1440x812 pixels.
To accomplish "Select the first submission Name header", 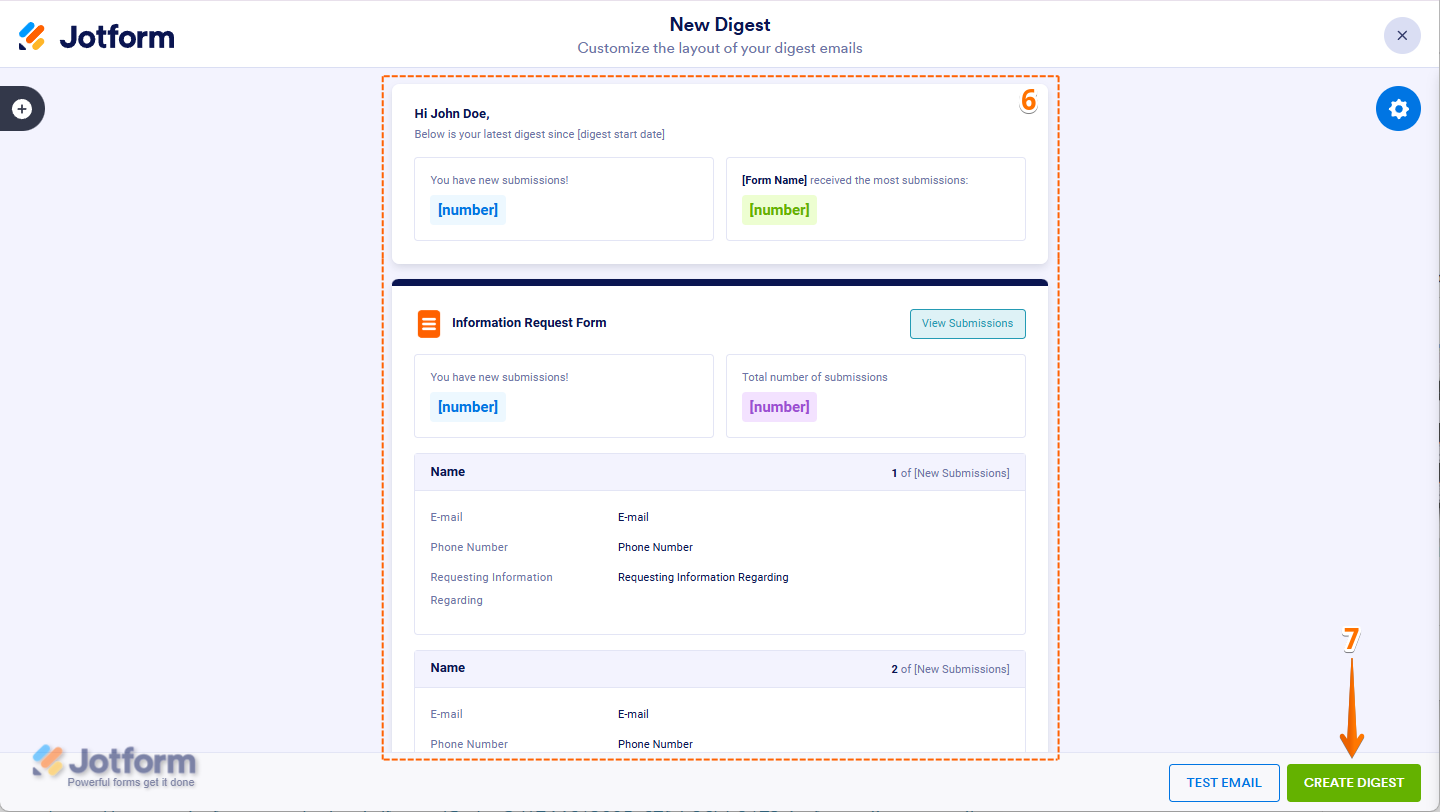I will pyautogui.click(x=448, y=472).
